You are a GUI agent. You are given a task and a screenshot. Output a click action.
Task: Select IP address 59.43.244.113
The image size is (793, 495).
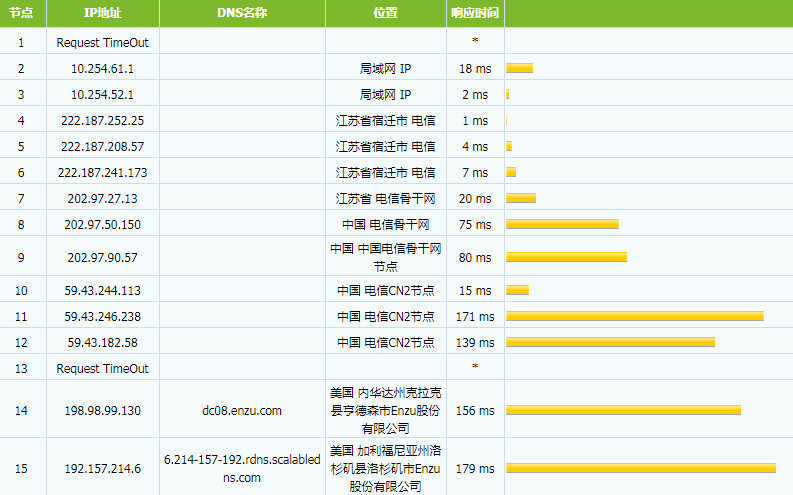click(103, 291)
